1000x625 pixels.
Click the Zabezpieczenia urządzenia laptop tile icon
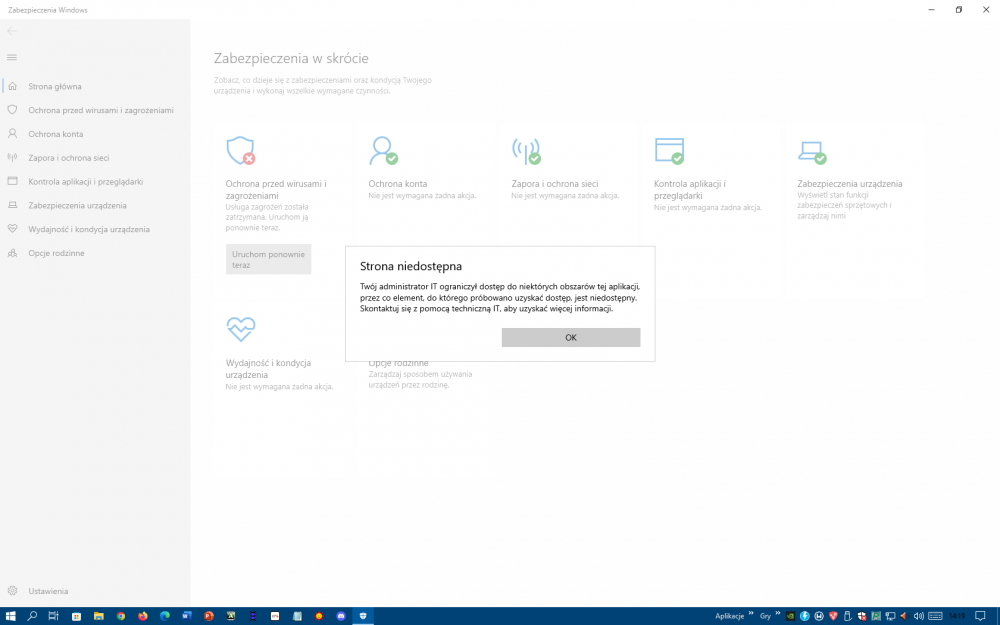[811, 150]
